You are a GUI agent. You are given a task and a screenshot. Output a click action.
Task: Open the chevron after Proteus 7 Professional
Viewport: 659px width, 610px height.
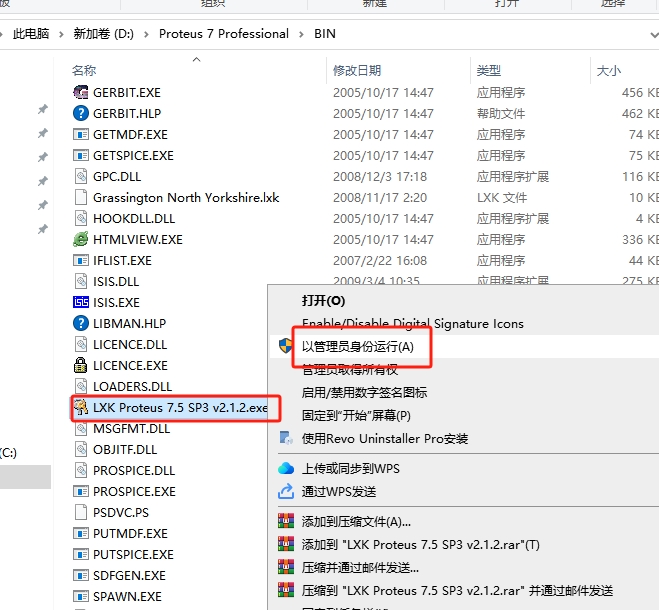coord(301,34)
